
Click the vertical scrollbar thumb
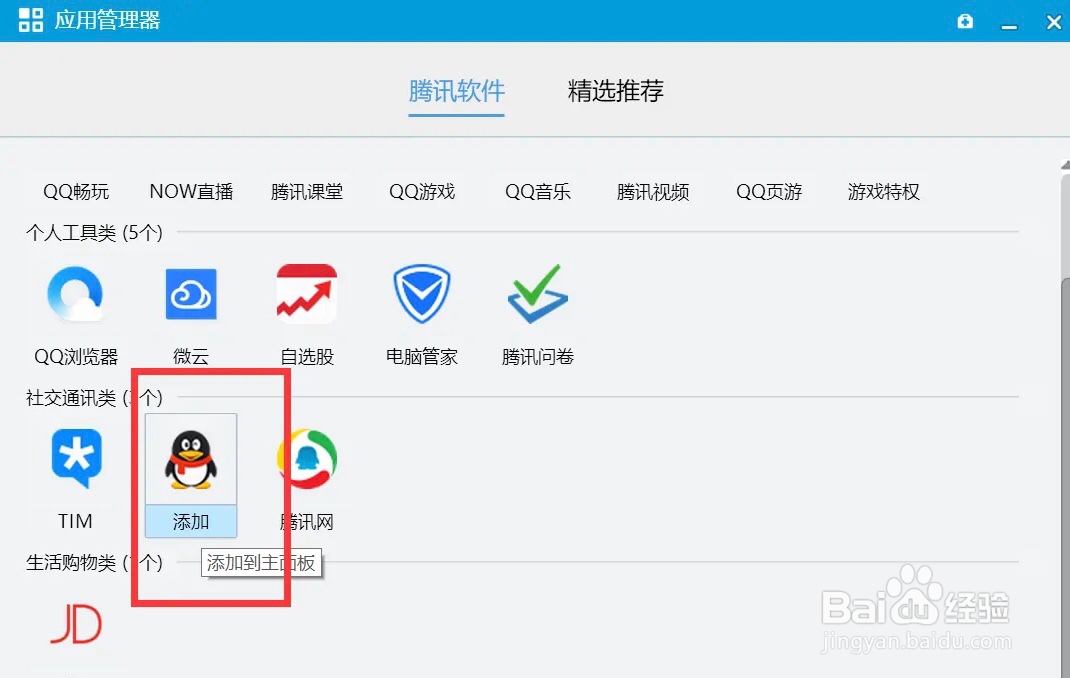coord(1065,477)
